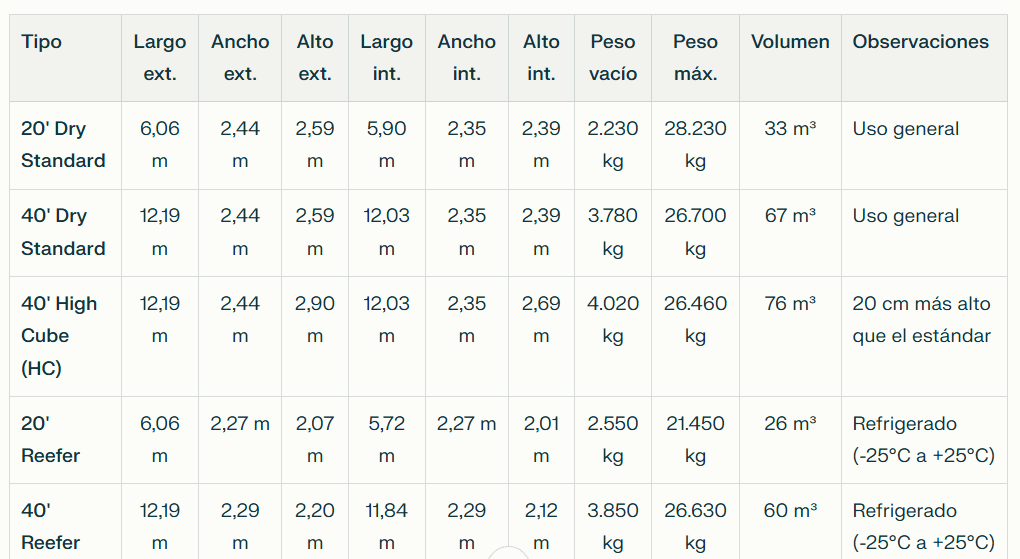Select the 40' Reefer row label
Screen dimensions: 1020x559
click(50, 526)
